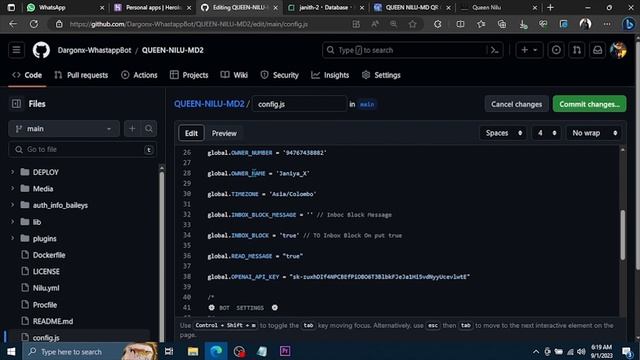
Task: Open File Explorer from the taskbar
Action: point(193,351)
